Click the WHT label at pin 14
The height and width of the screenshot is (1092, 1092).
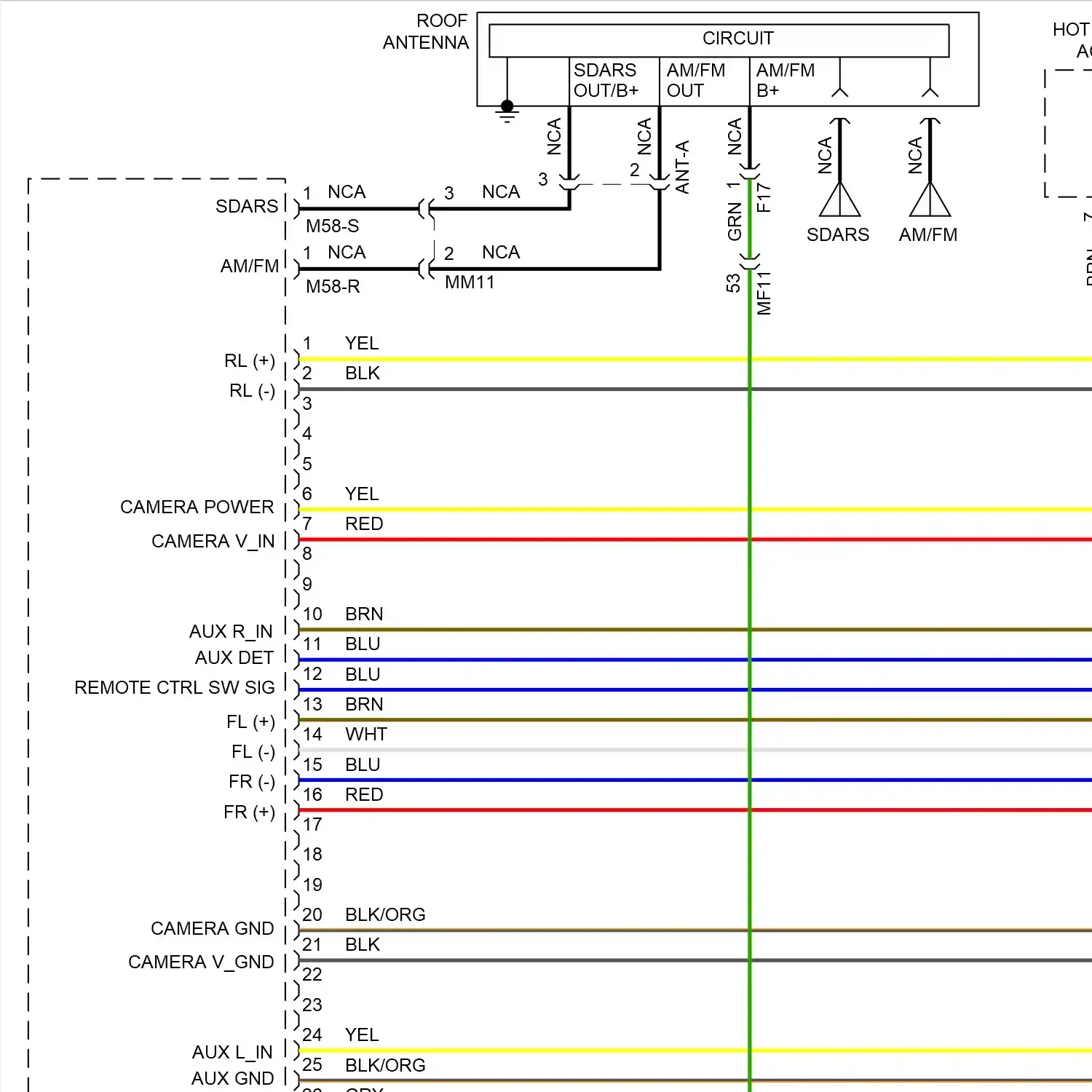pyautogui.click(x=366, y=734)
